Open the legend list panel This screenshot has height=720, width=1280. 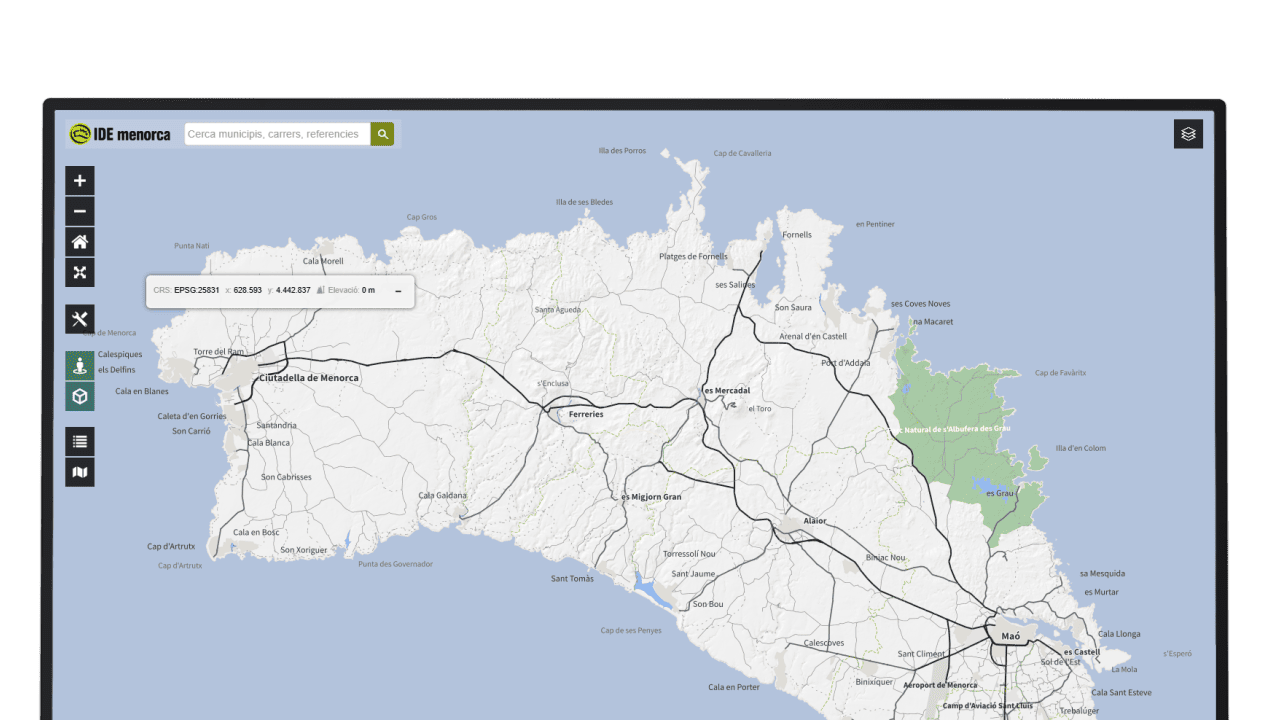[80, 441]
